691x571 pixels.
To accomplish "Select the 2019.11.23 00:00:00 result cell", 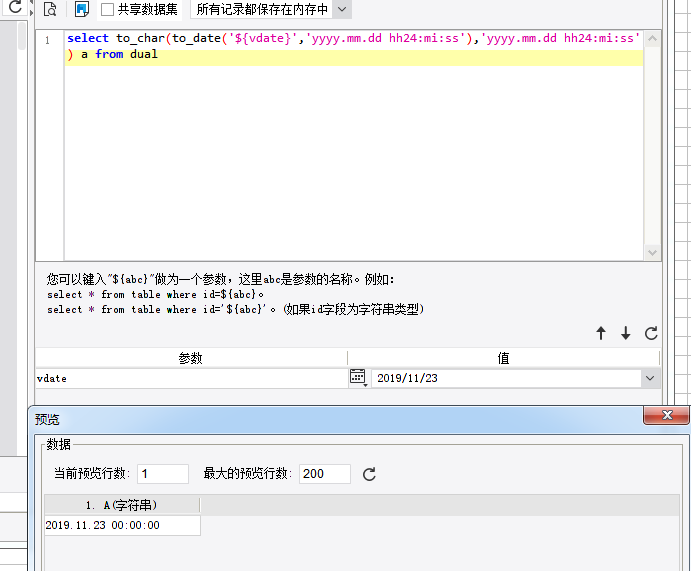I will click(x=123, y=525).
